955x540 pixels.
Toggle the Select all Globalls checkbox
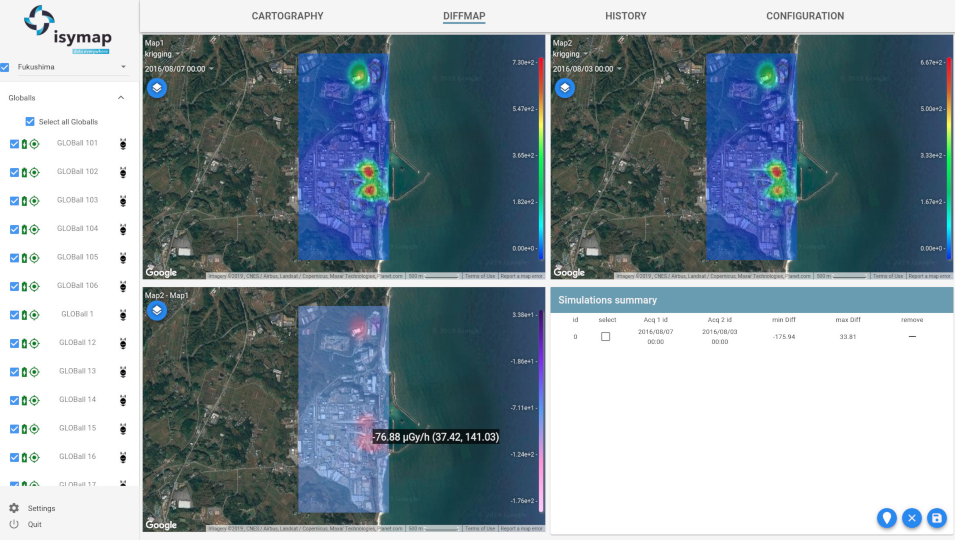pos(30,122)
